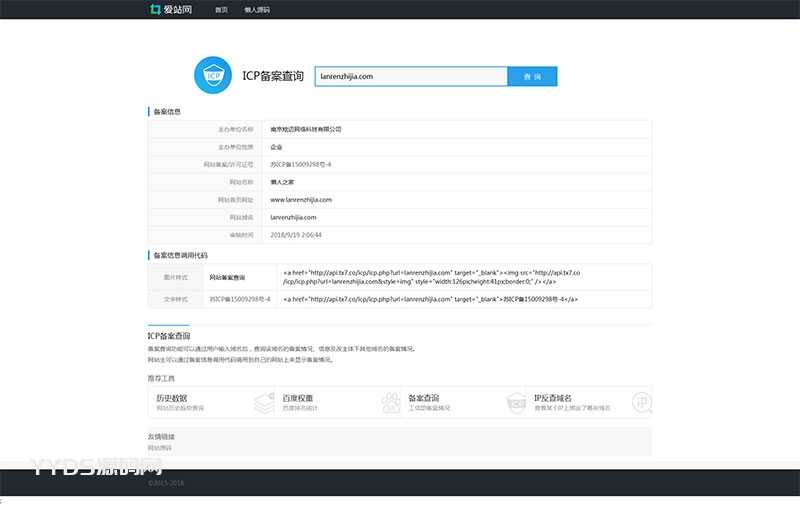Click ICP license number in the 备案信息 table
Viewport: 800px width, 505px height.
click(301, 164)
